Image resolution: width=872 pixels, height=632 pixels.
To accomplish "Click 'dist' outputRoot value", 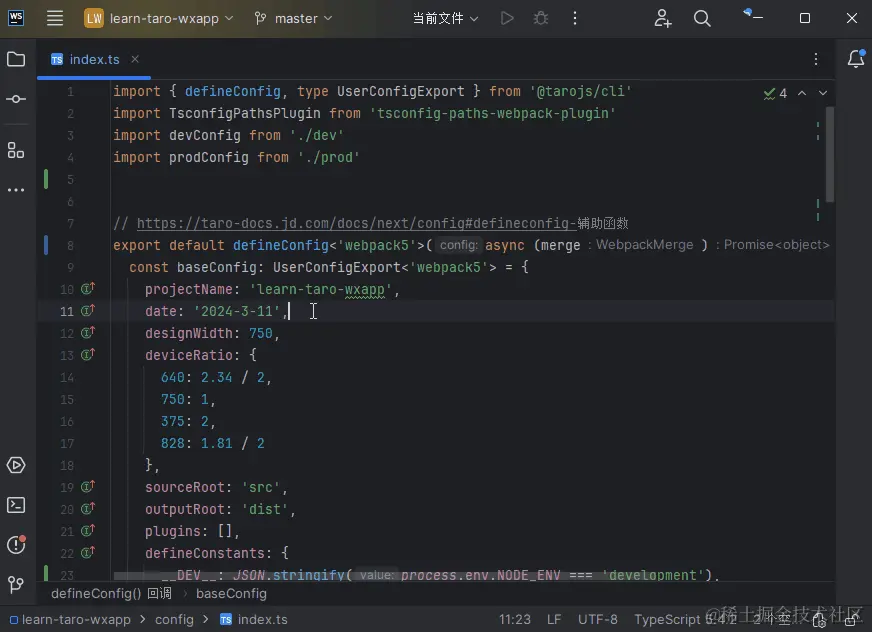I will (265, 509).
